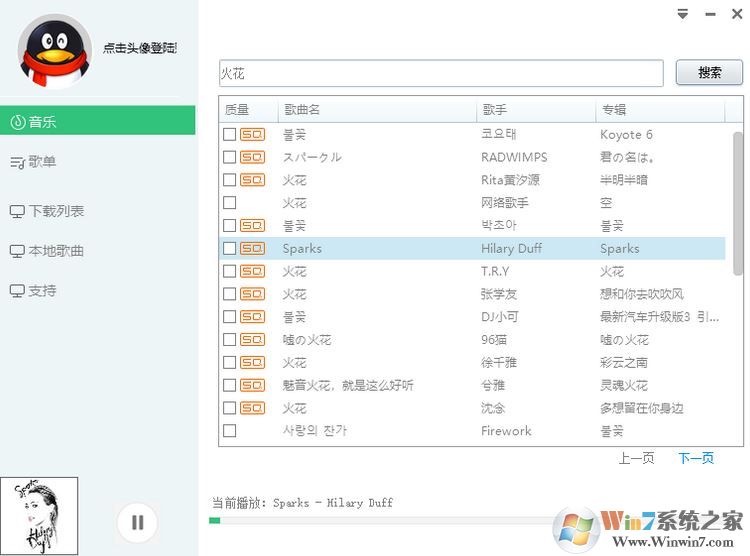Click SQ badge for 스파클 by RADWIMPS

252,157
